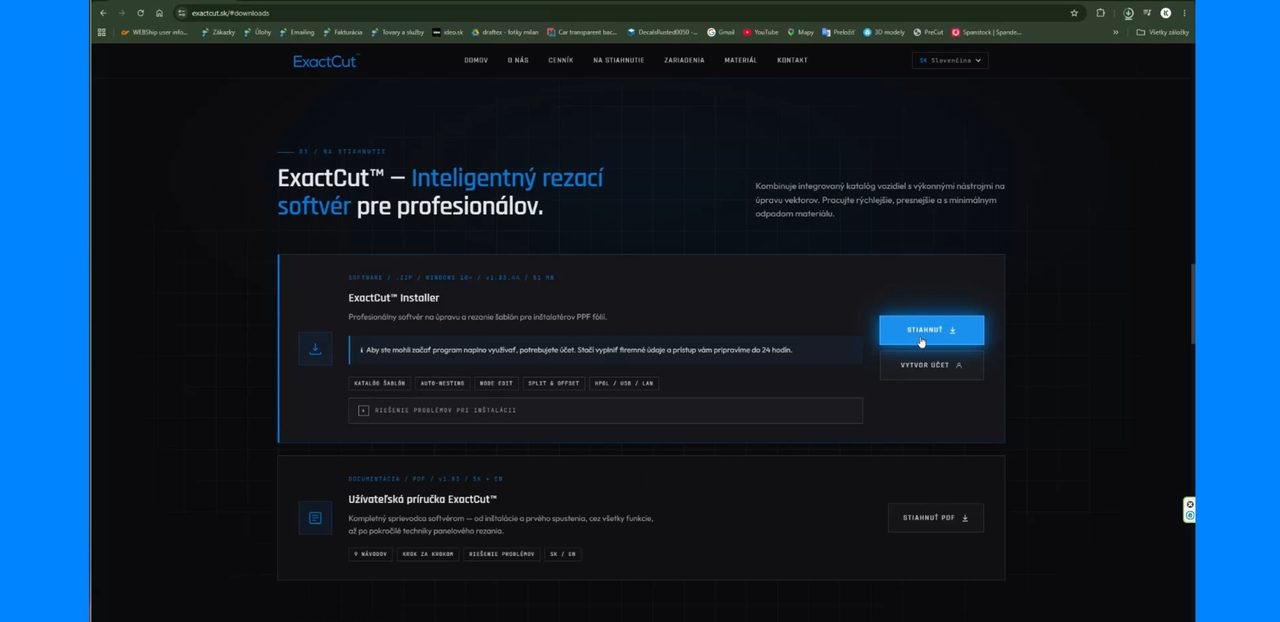The height and width of the screenshot is (622, 1280).
Task: Go to DOMOV in the site navigation
Action: (x=476, y=60)
